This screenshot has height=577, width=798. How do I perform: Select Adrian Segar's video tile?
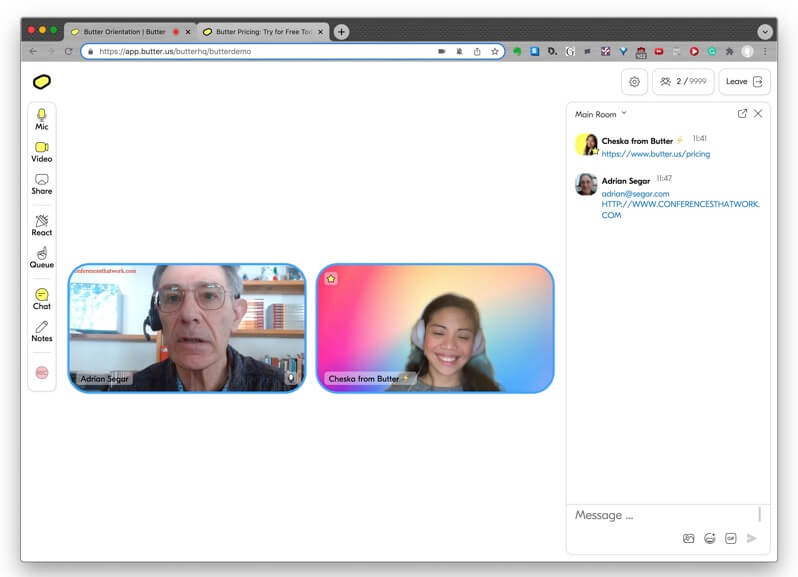click(187, 328)
